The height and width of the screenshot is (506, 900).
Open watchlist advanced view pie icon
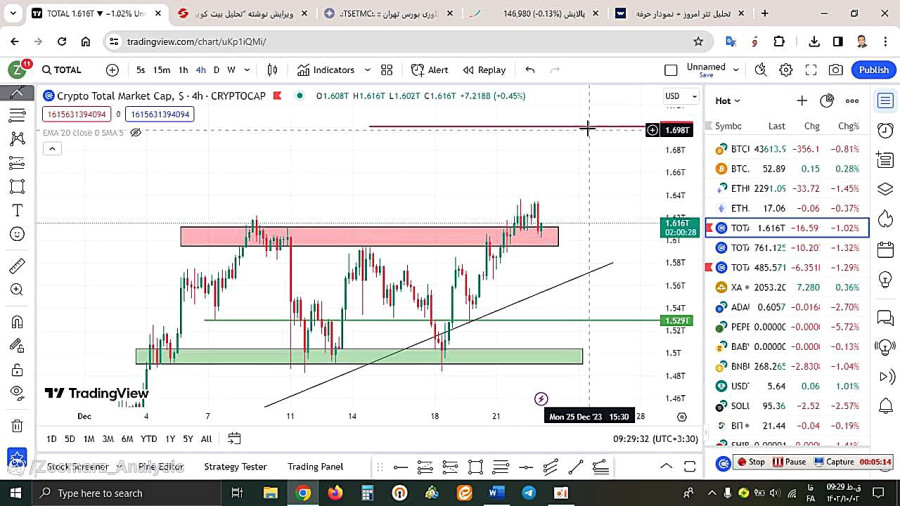click(x=827, y=101)
